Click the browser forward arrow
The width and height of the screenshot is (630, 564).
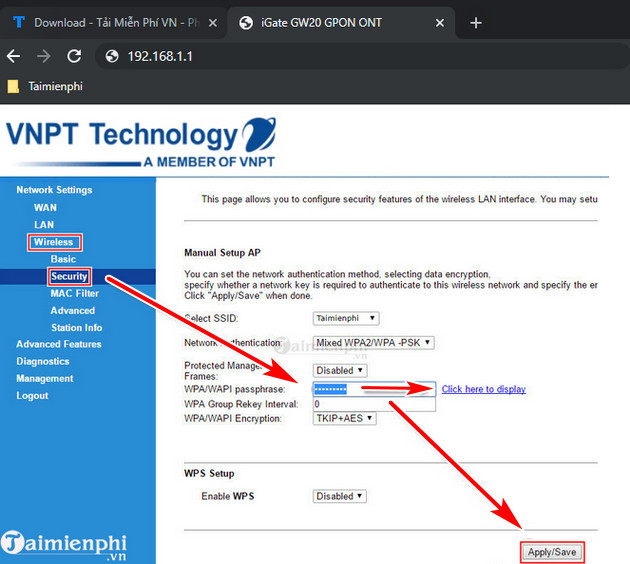pyautogui.click(x=44, y=56)
